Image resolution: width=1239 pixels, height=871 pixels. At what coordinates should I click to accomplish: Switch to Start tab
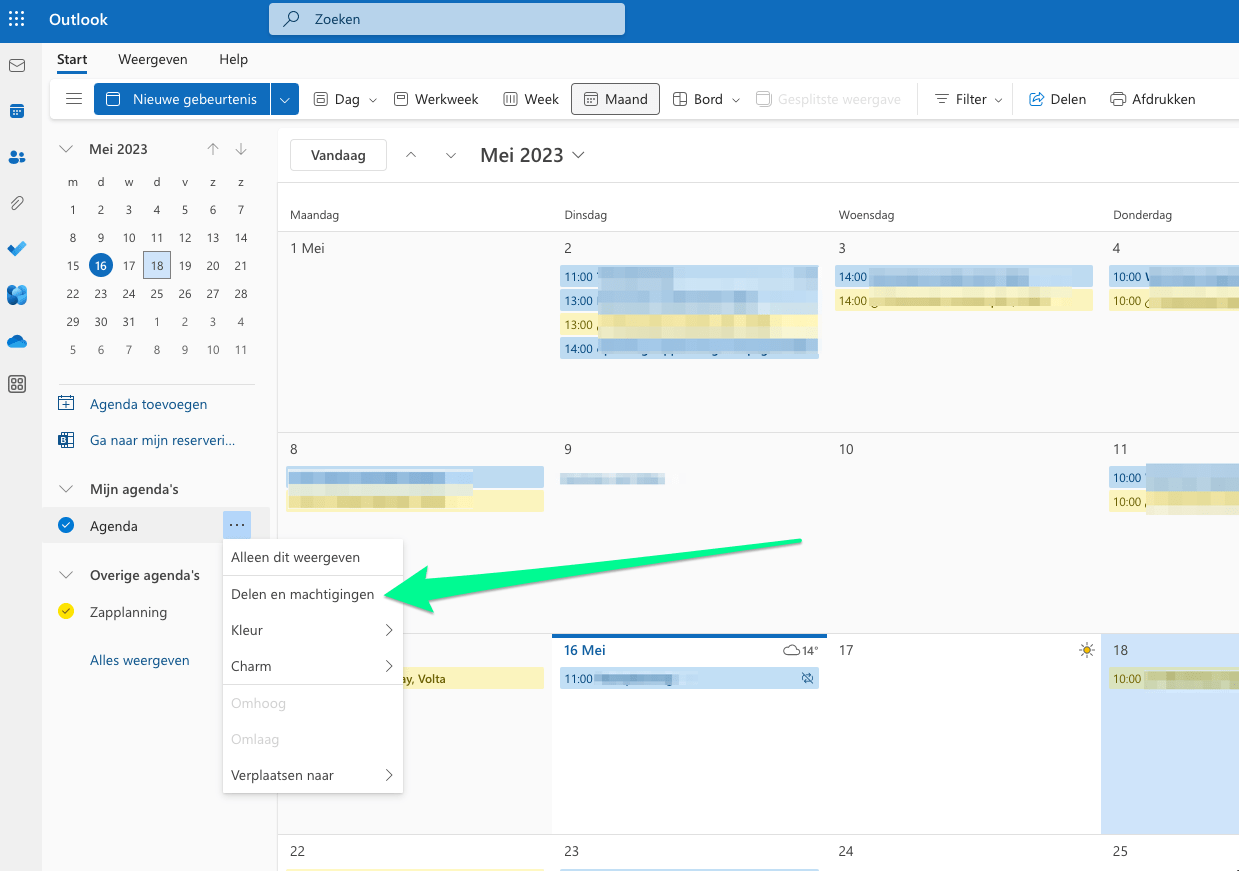click(72, 59)
